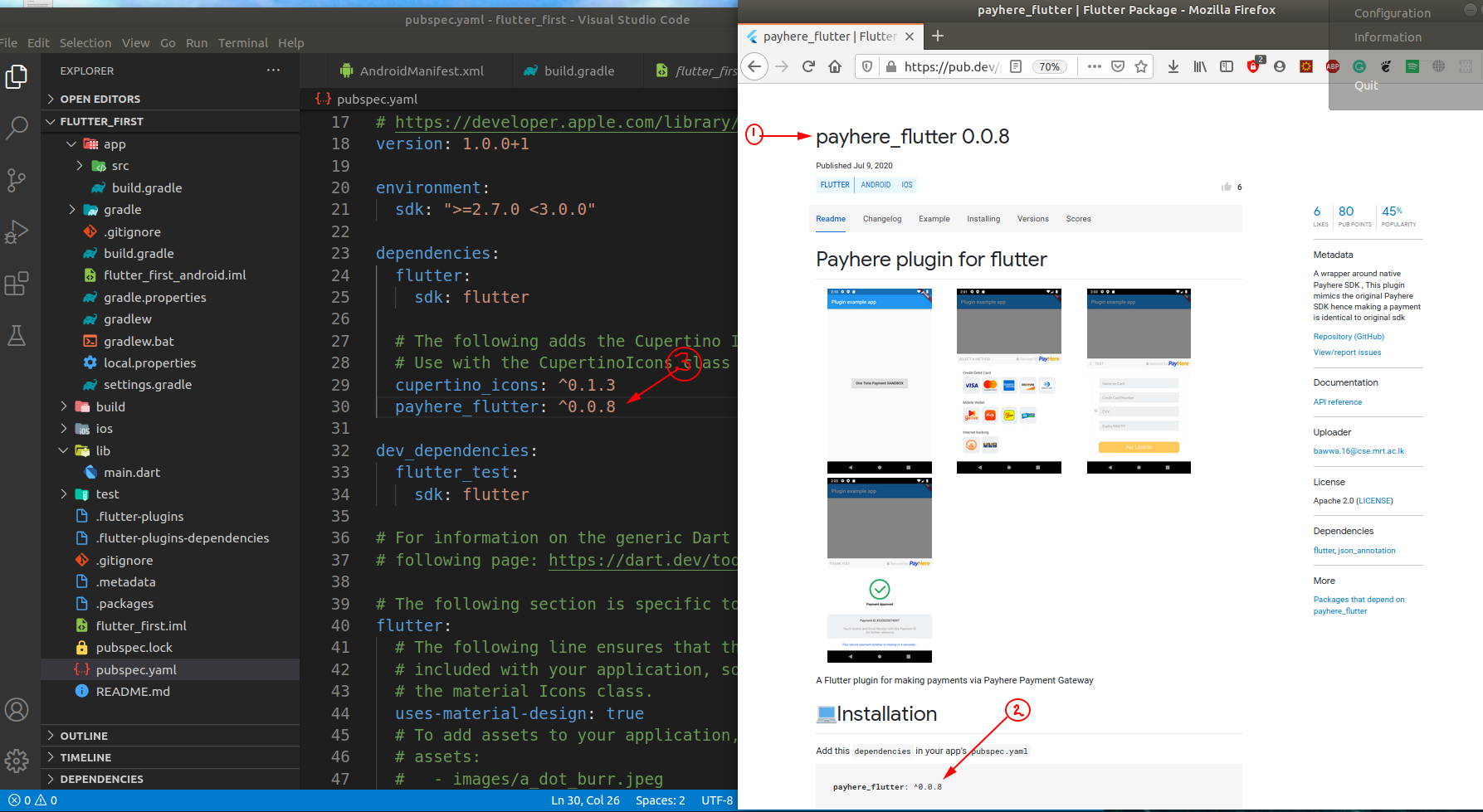This screenshot has height=812, width=1483.
Task: Click the View/report issues link
Action: tap(1347, 352)
